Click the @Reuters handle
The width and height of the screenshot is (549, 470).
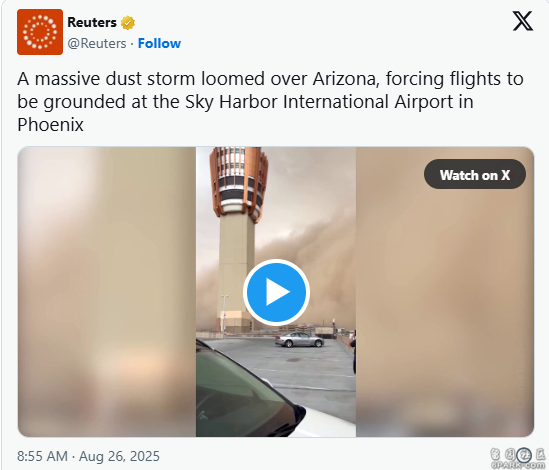[x=97, y=43]
